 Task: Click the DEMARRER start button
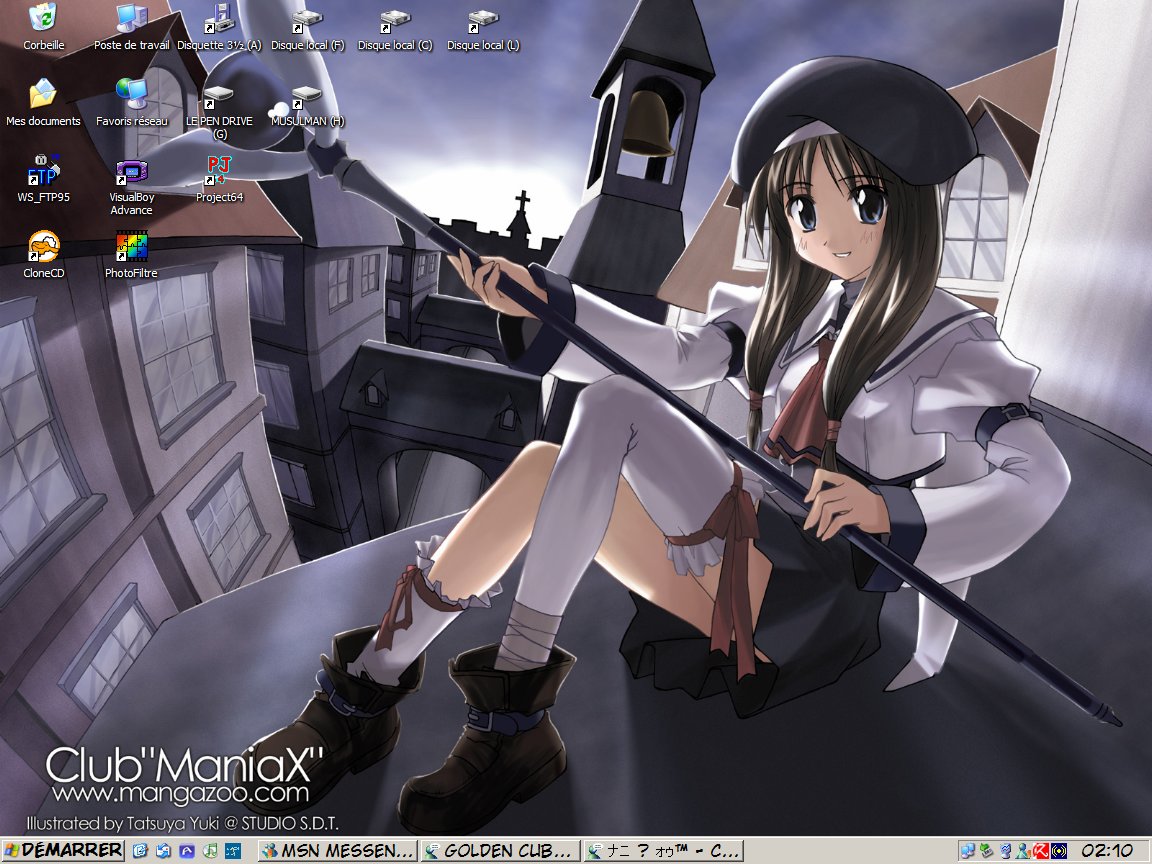(x=62, y=851)
